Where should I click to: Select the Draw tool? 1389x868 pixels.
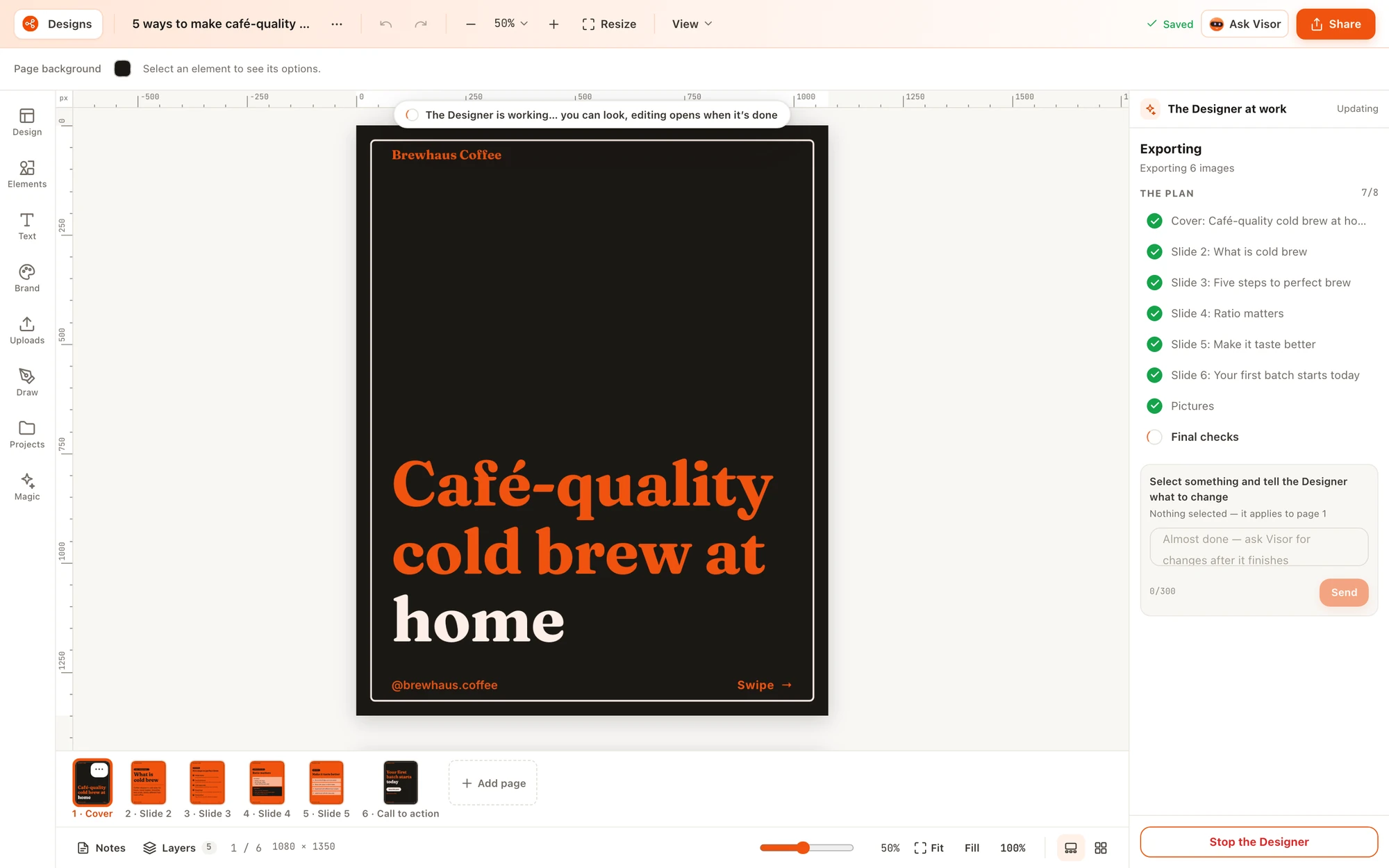click(x=27, y=383)
